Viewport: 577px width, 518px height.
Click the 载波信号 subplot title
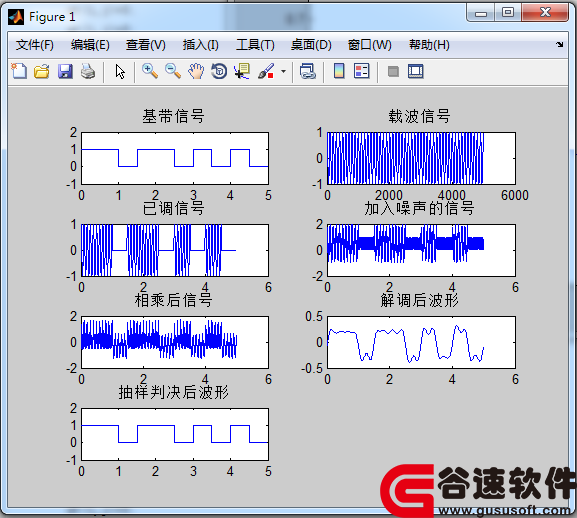[420, 116]
